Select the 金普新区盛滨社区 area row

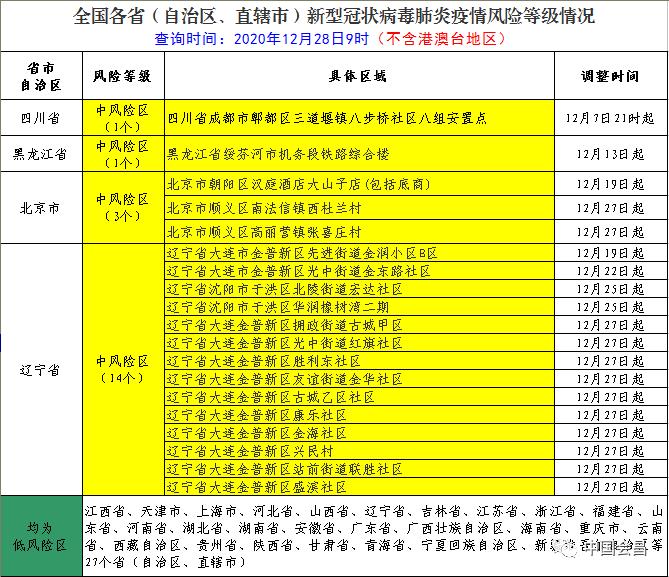coord(359,487)
